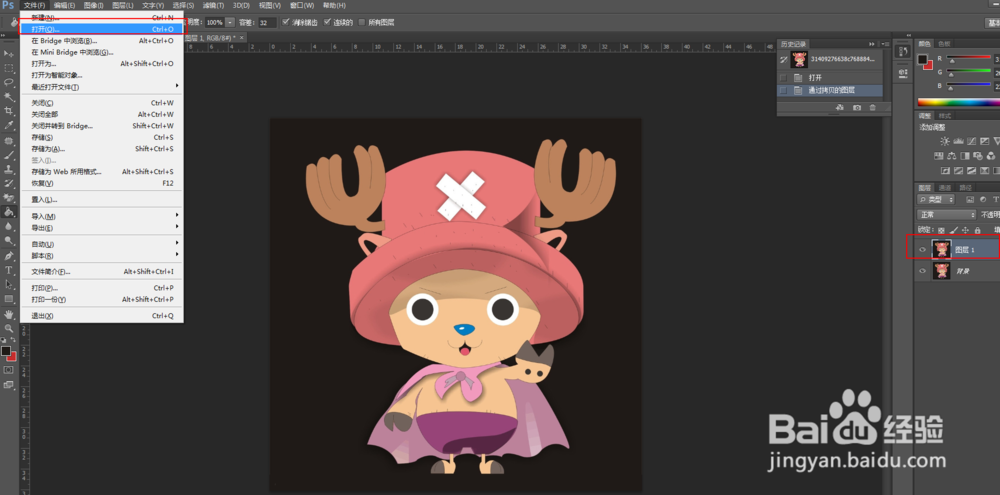
Task: Select the Path Selection tool
Action: tap(9, 284)
